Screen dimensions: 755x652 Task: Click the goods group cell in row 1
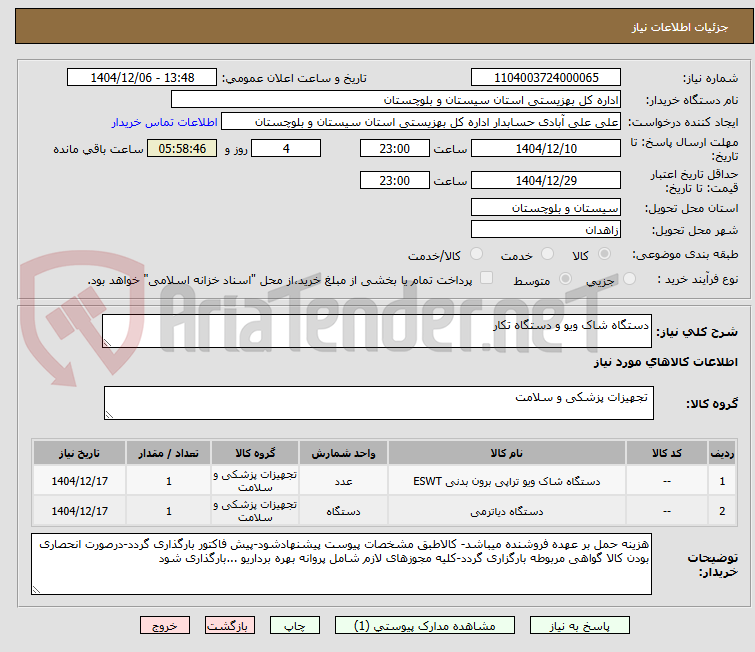(x=255, y=481)
